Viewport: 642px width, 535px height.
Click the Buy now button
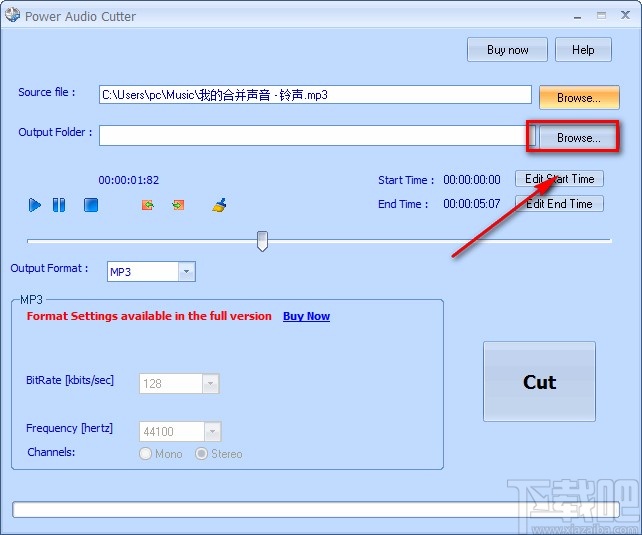(507, 50)
